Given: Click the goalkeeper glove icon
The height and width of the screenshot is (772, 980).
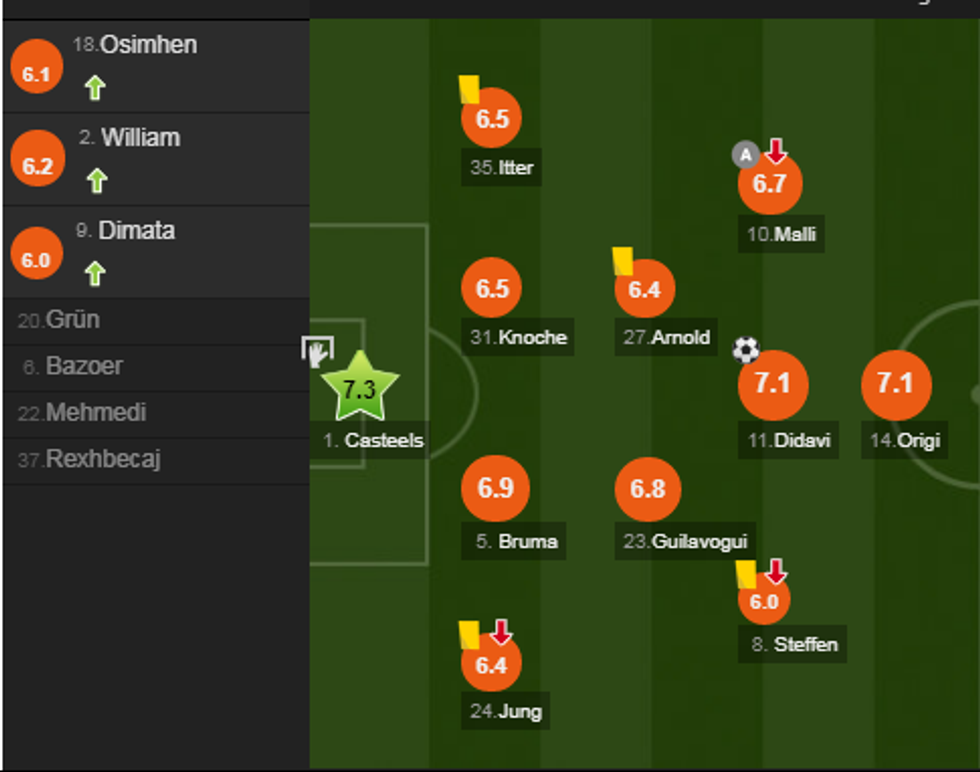Looking at the screenshot, I should (316, 351).
